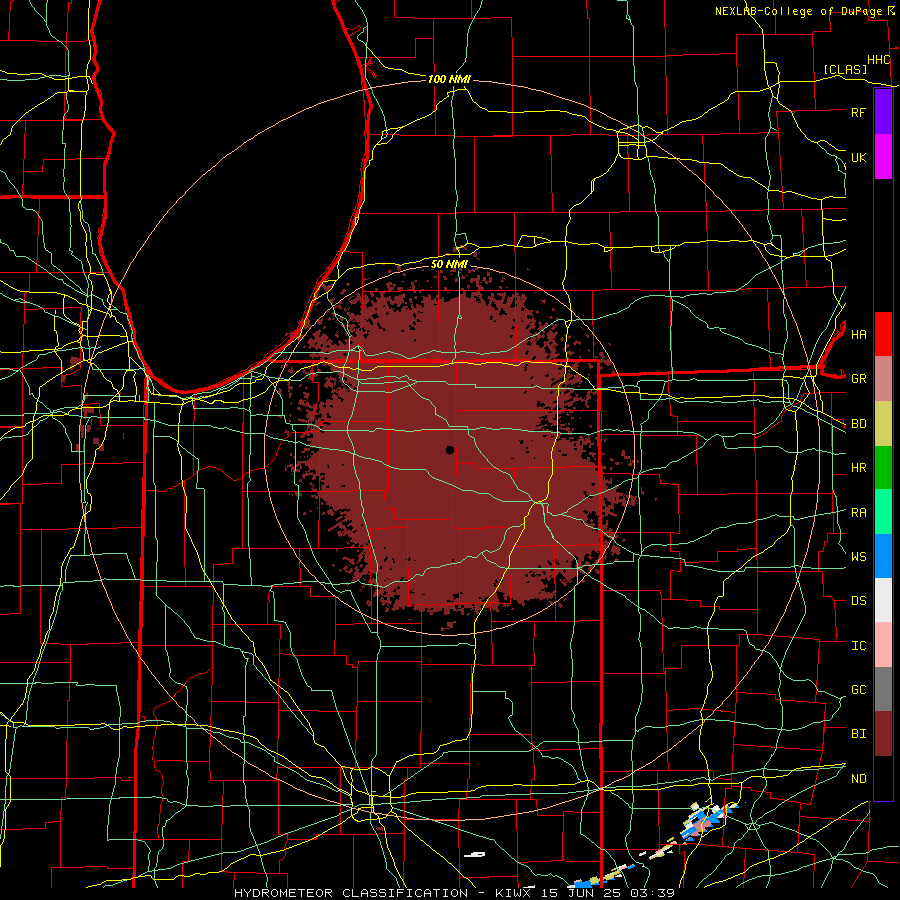Select the yellow BD legend swatch

pos(883,423)
